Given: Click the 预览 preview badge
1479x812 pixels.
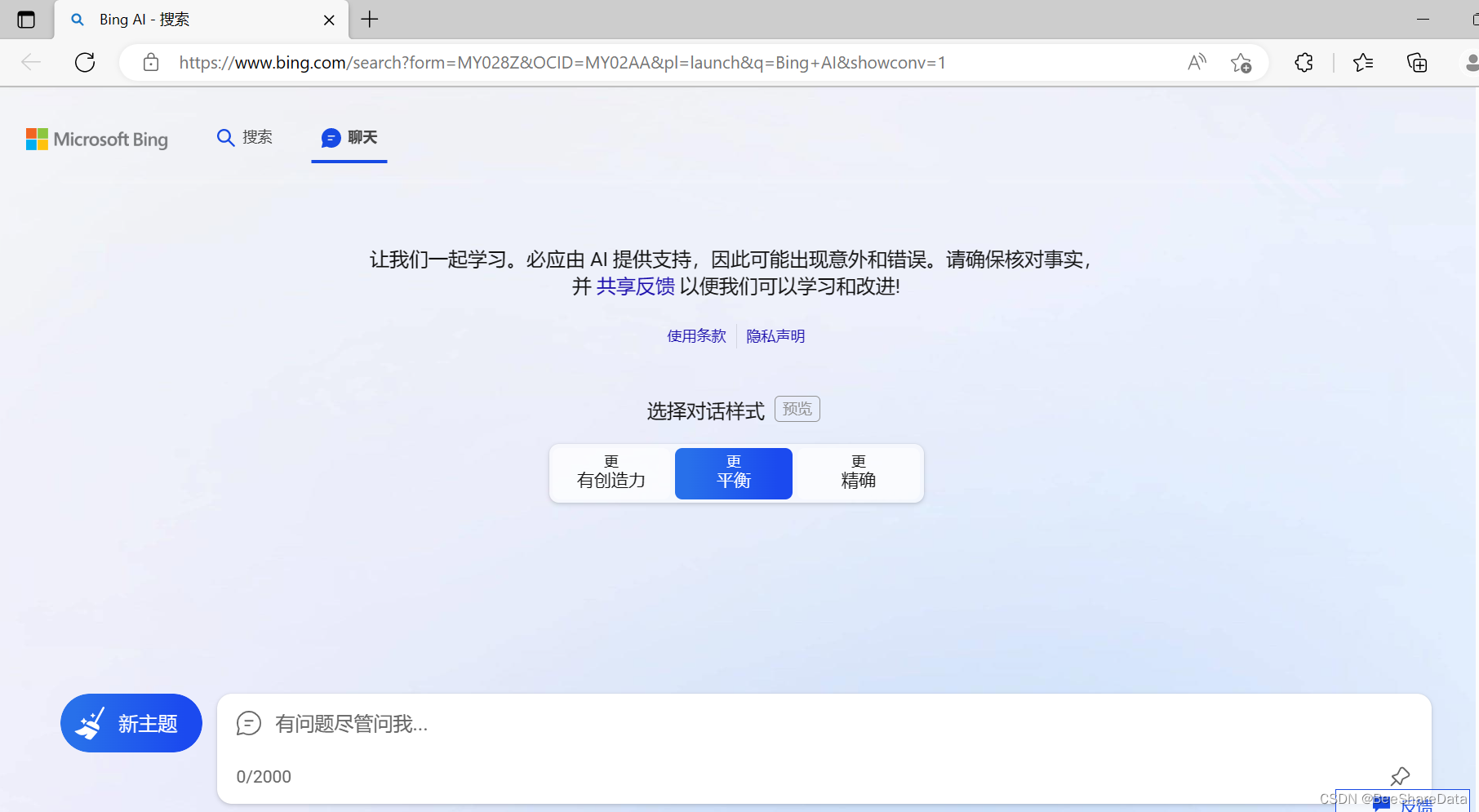Looking at the screenshot, I should 797,409.
